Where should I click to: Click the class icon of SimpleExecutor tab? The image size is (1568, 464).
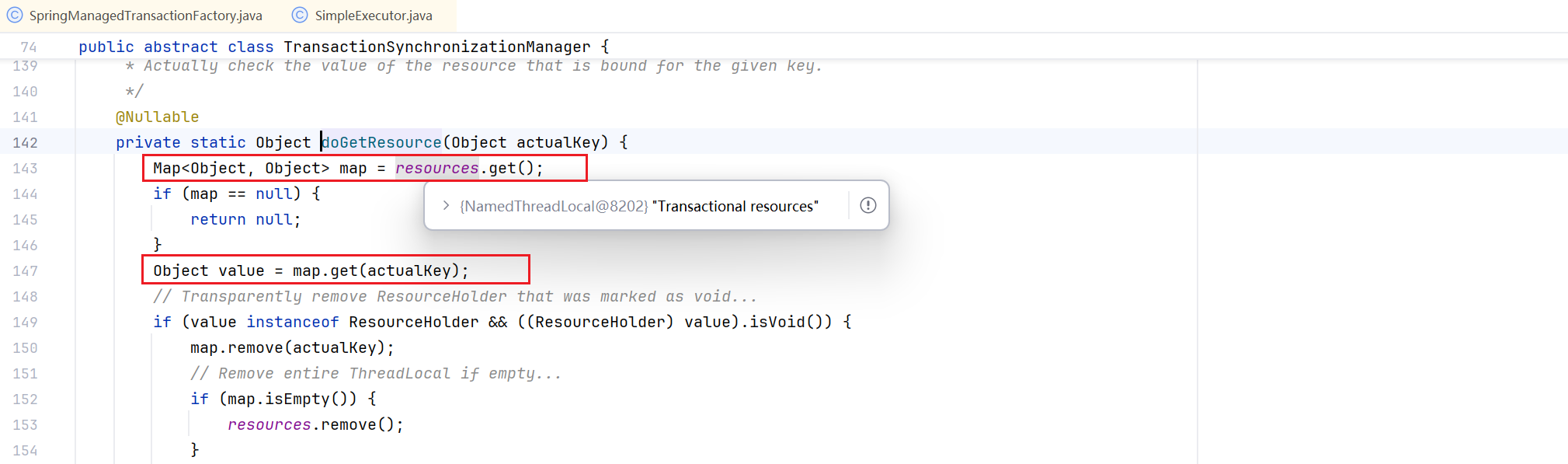(300, 15)
